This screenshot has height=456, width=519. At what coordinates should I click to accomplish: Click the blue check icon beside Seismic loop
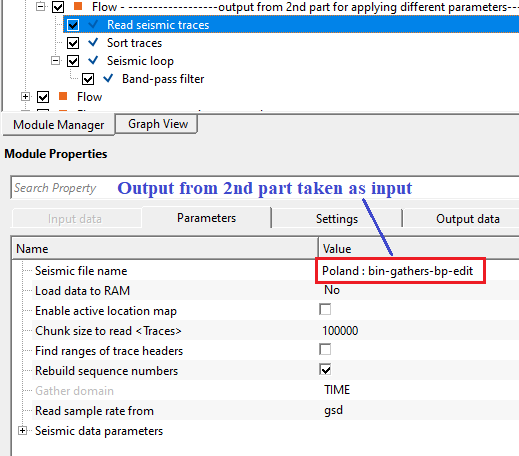pyautogui.click(x=93, y=60)
